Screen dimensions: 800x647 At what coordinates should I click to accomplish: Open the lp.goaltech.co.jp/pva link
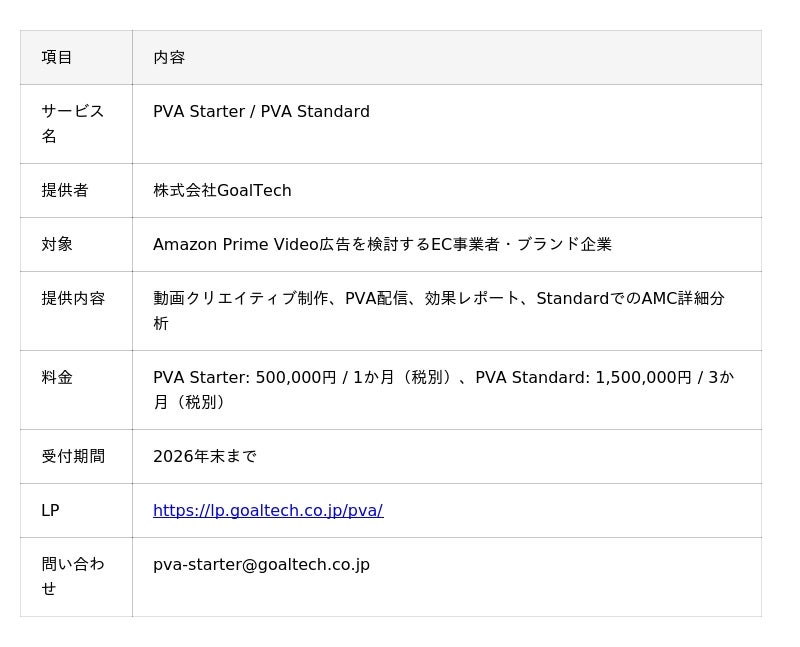pyautogui.click(x=268, y=510)
